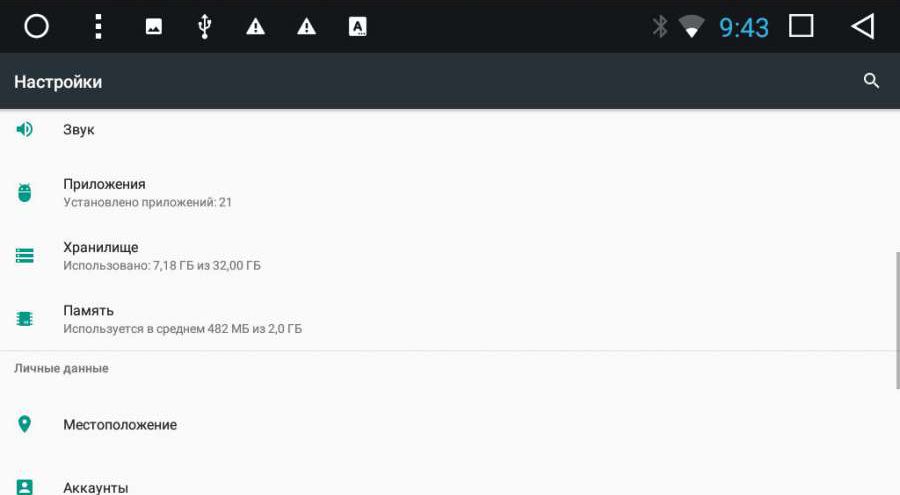
Task: Tap the Bluetooth status icon
Action: point(660,26)
